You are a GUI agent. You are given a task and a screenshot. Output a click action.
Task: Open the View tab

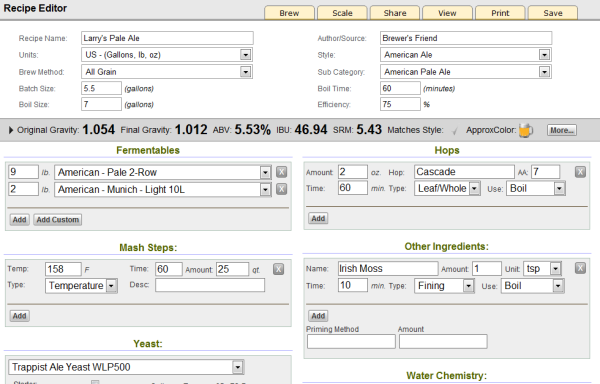[447, 13]
